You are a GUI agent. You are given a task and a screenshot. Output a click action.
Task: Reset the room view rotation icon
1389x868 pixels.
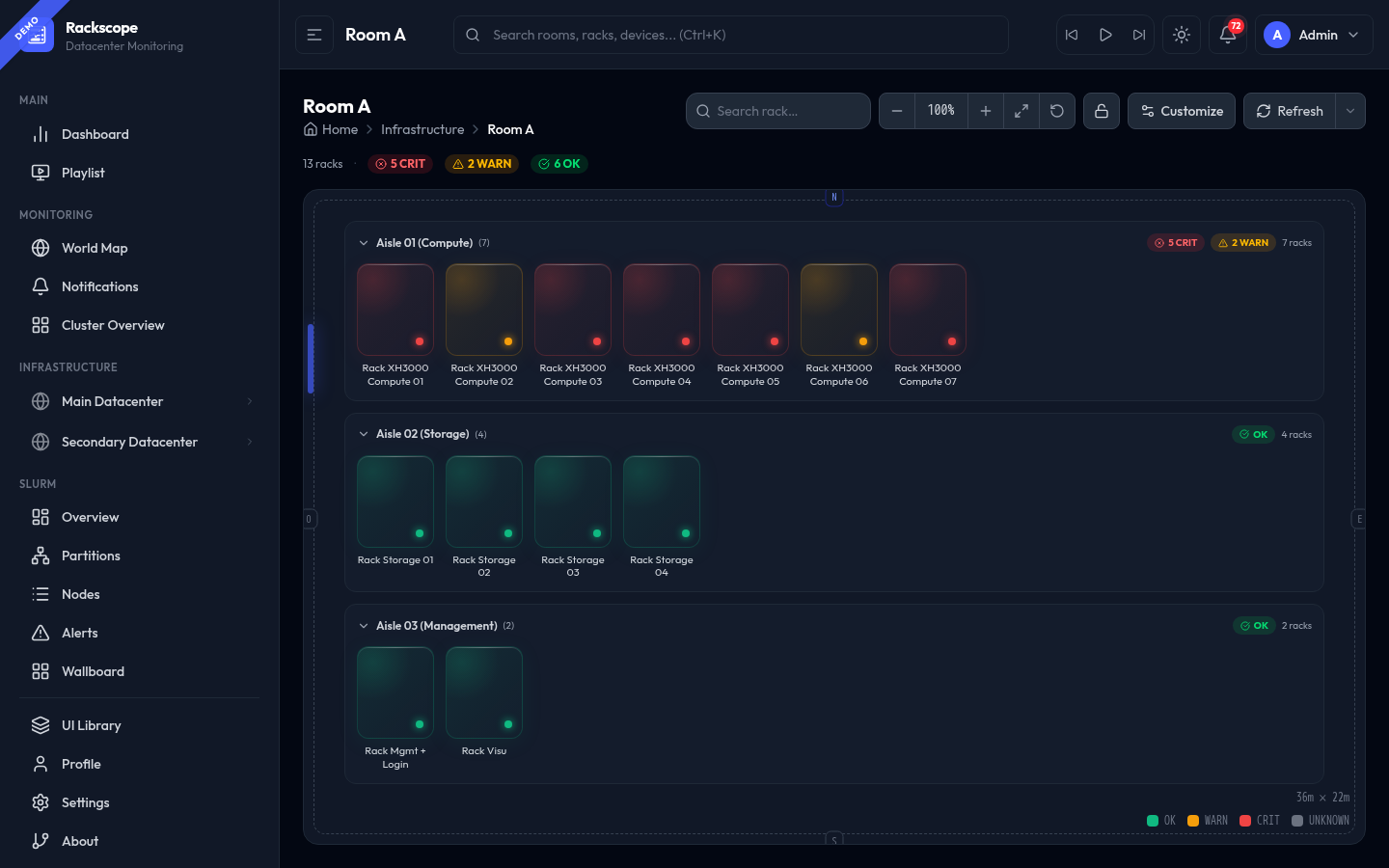point(1057,111)
